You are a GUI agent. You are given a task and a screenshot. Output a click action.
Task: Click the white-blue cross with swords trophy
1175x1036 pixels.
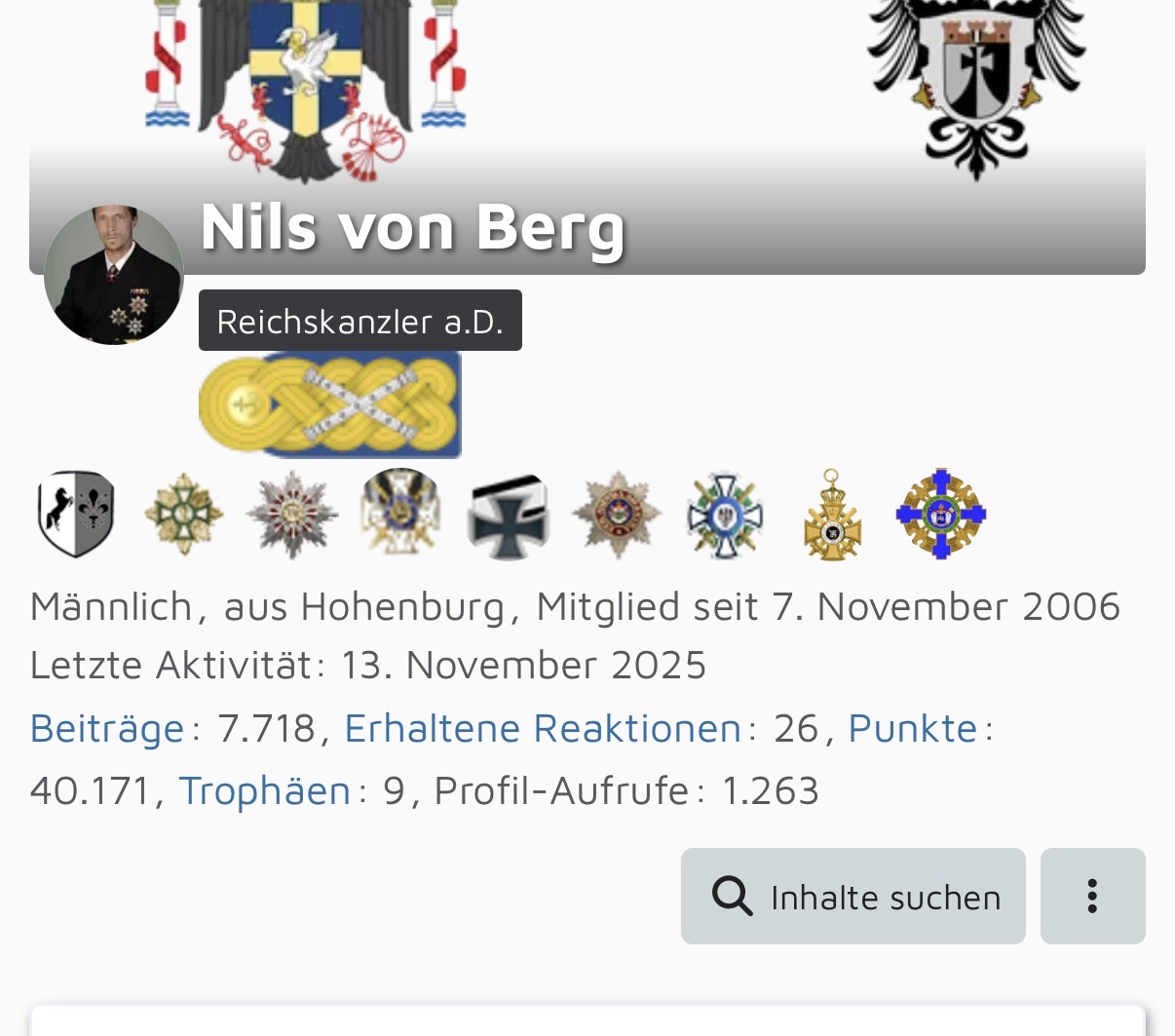[724, 516]
